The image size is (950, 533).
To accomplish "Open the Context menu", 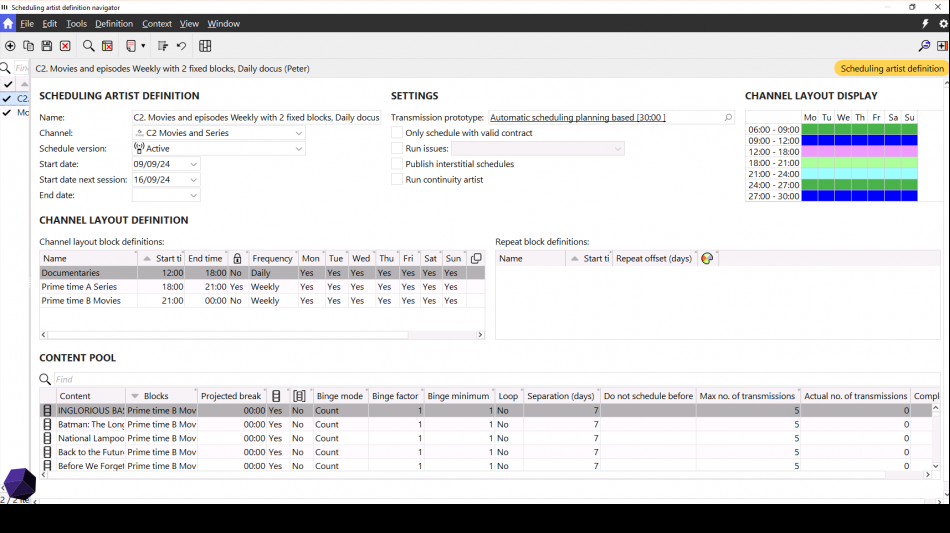I will 157,23.
